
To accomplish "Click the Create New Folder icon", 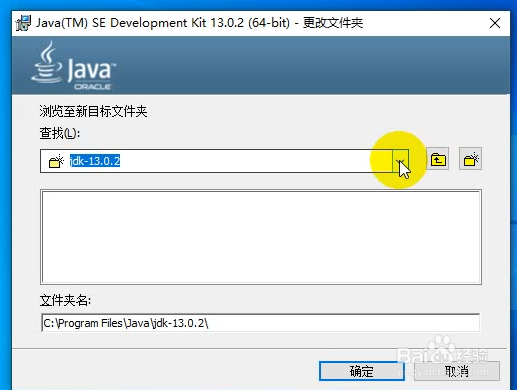I will point(470,159).
